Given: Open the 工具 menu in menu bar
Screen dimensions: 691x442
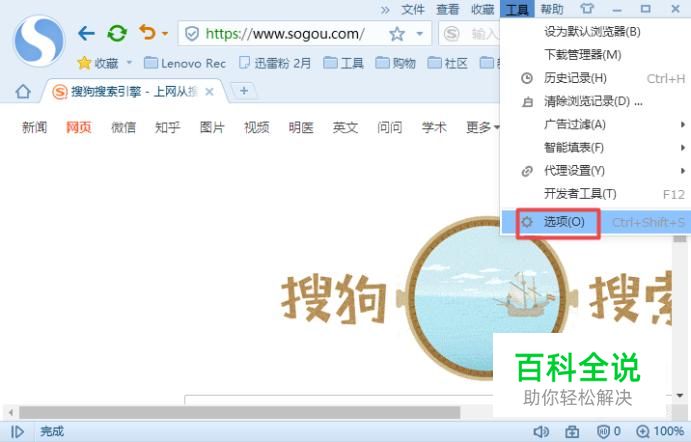Looking at the screenshot, I should 517,9.
